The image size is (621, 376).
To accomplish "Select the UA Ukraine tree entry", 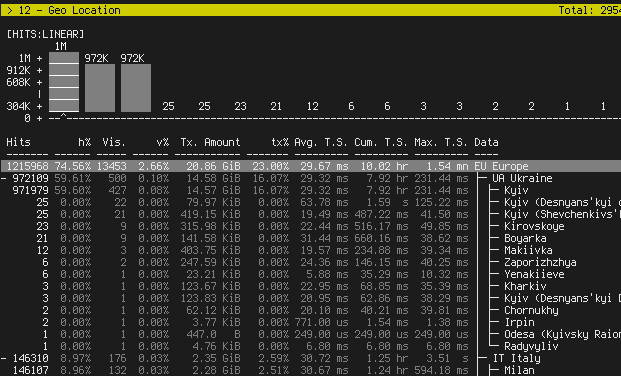I will (522, 178).
